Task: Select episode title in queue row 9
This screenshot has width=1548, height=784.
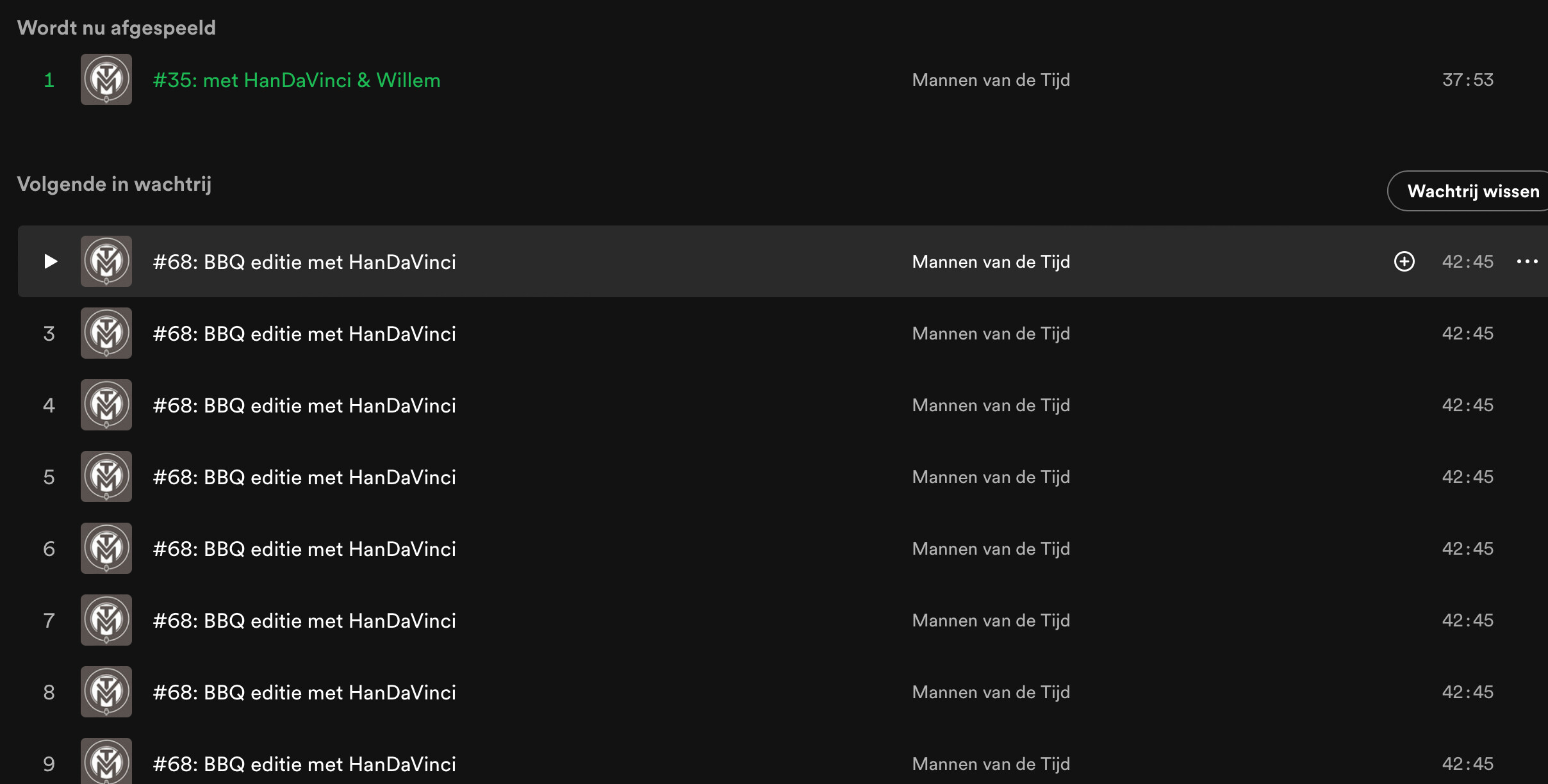Action: [x=304, y=764]
